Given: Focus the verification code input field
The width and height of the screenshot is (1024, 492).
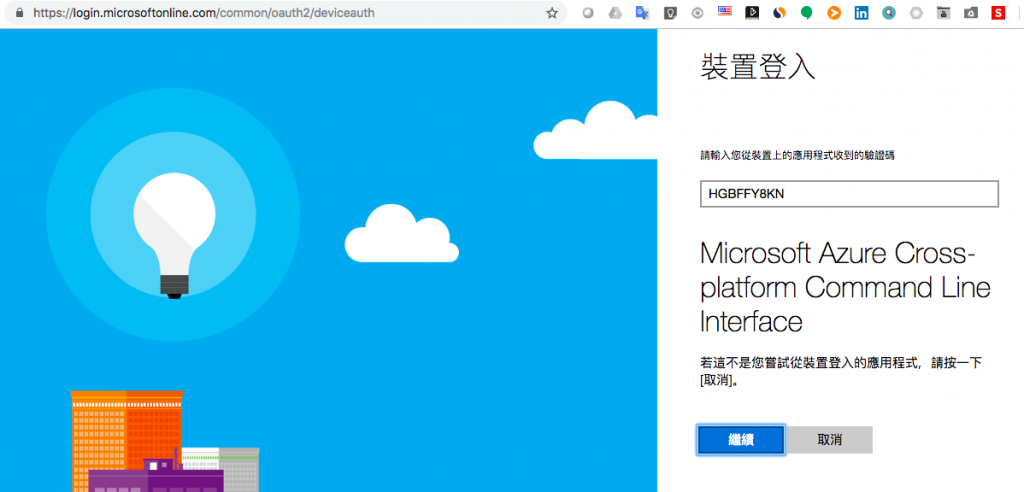Looking at the screenshot, I should 849,194.
